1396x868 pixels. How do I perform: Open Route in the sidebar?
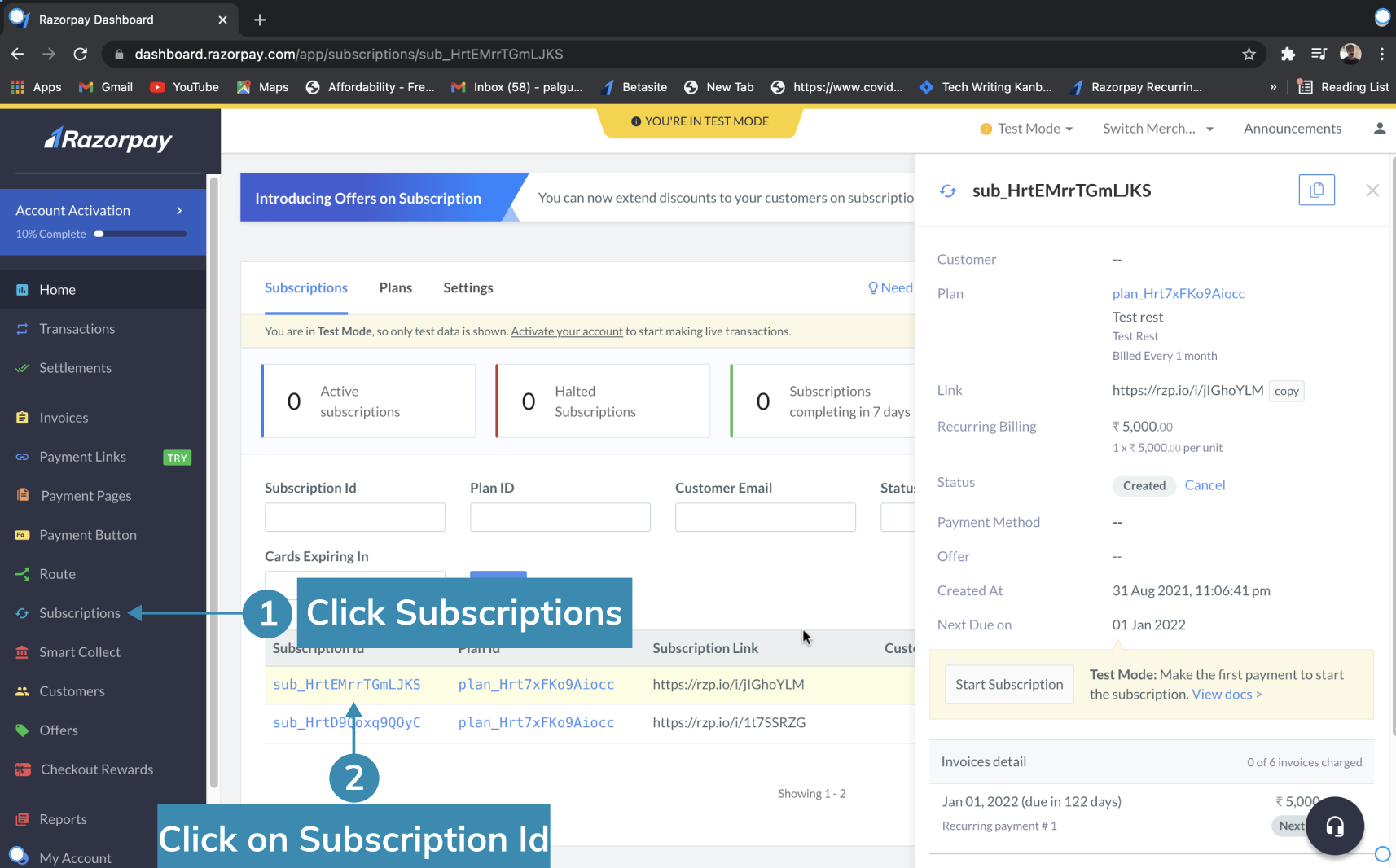tap(57, 574)
